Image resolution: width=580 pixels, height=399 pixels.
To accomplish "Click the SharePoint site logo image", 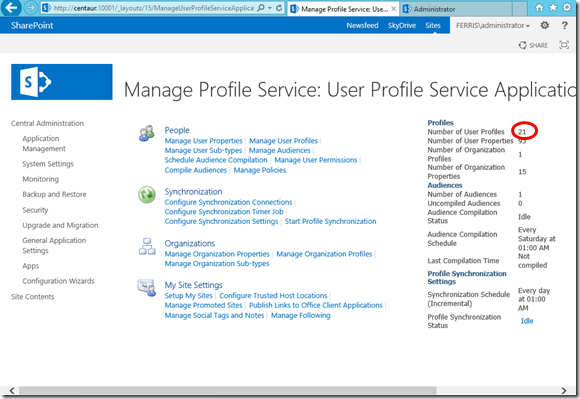I will click(x=62, y=82).
